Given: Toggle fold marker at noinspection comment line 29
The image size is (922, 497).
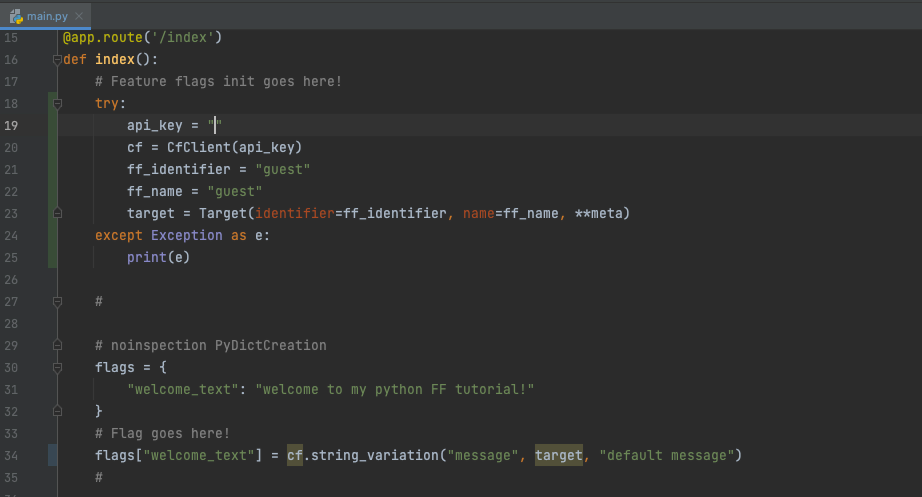Looking at the screenshot, I should click(x=57, y=345).
